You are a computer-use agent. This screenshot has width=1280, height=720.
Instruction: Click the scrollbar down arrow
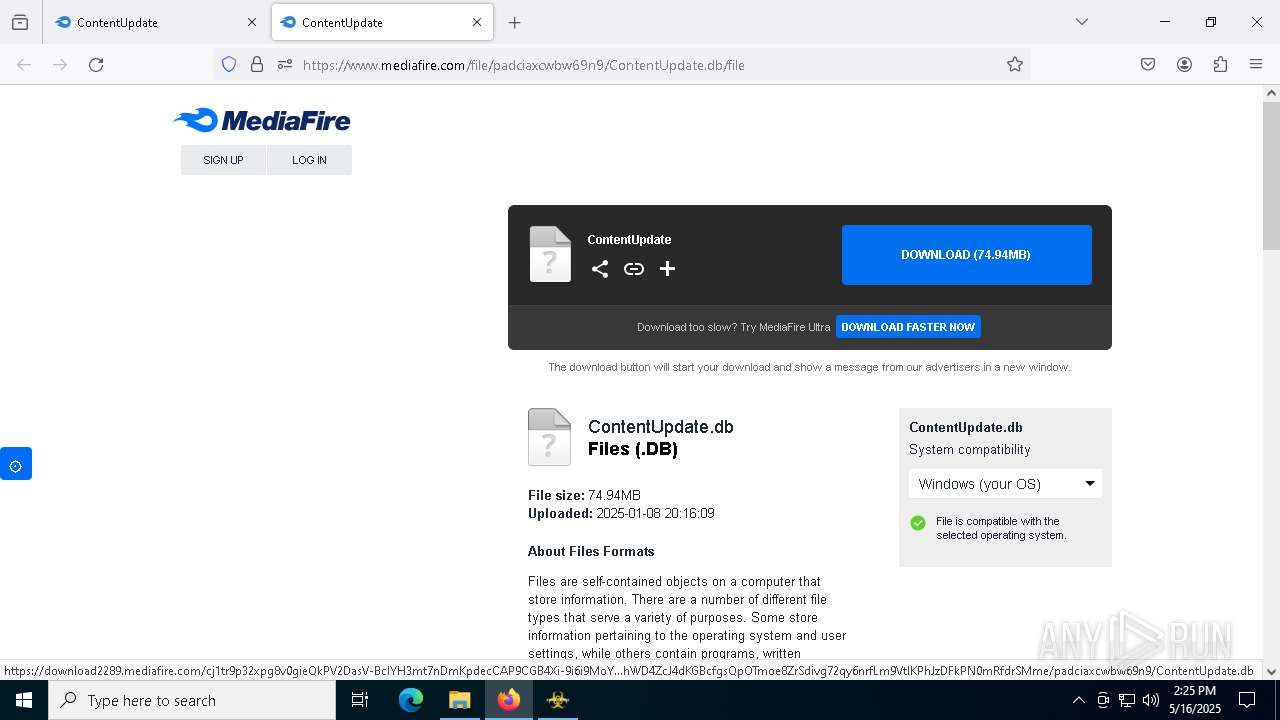[1271, 672]
